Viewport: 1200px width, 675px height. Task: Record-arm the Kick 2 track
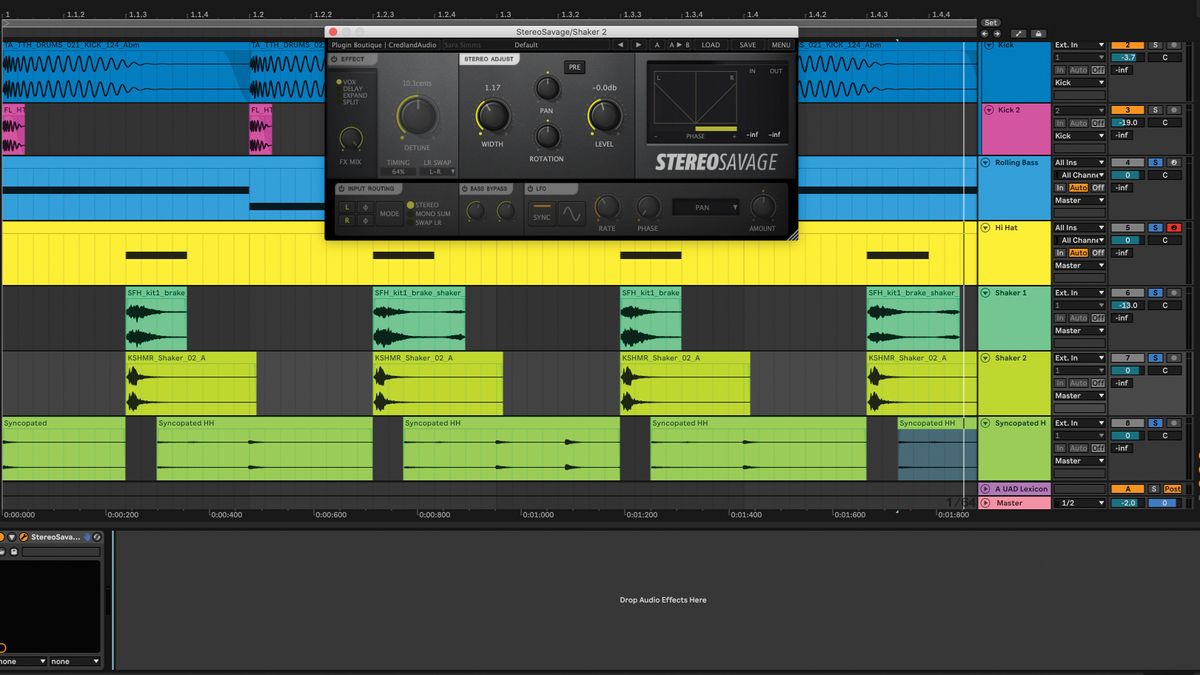pyautogui.click(x=1174, y=108)
